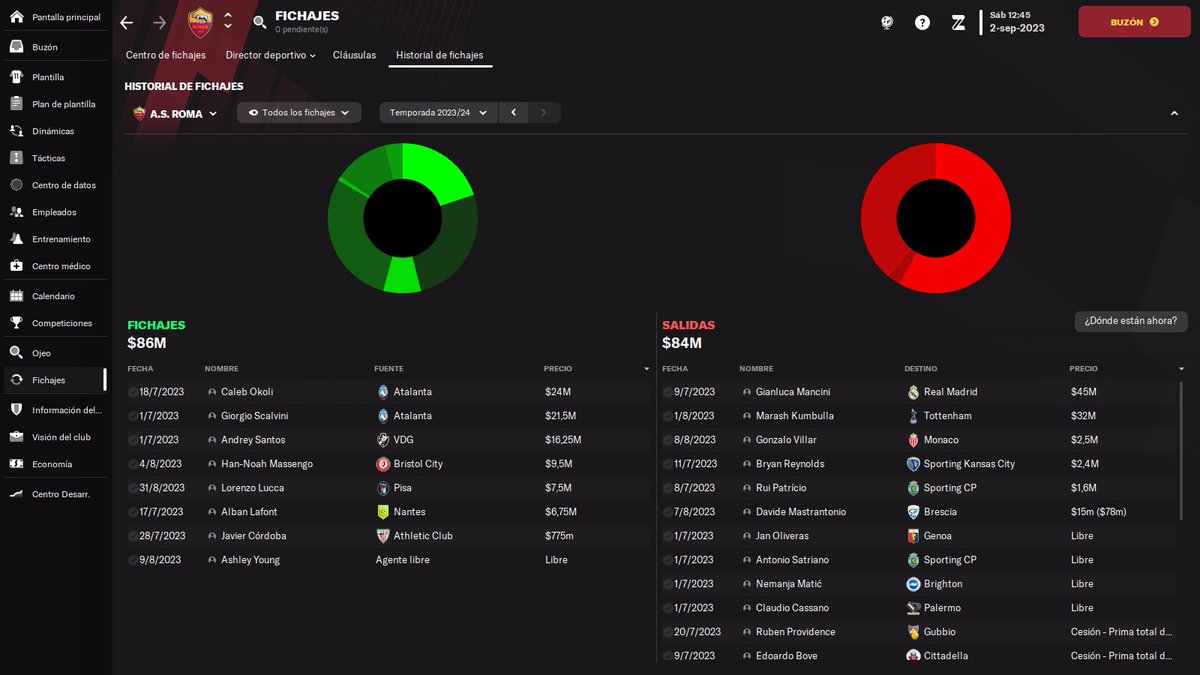The height and width of the screenshot is (675, 1200).
Task: Click Bristol City source for Massengo
Action: tap(418, 464)
